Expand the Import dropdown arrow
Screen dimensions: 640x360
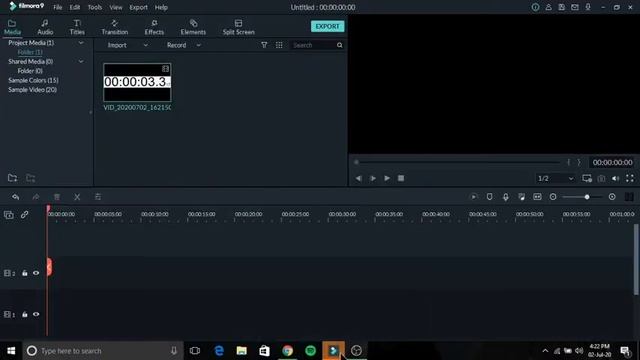pyautogui.click(x=146, y=45)
